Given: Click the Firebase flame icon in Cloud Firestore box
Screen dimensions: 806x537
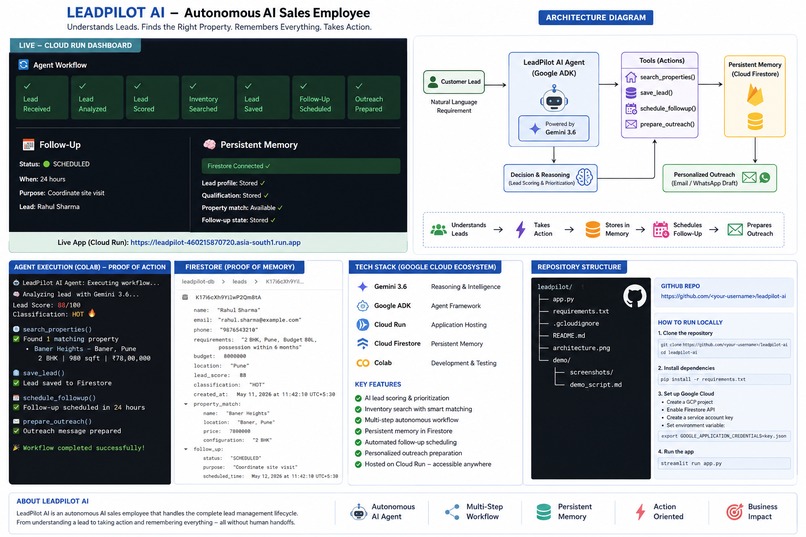Looking at the screenshot, I should (x=755, y=96).
